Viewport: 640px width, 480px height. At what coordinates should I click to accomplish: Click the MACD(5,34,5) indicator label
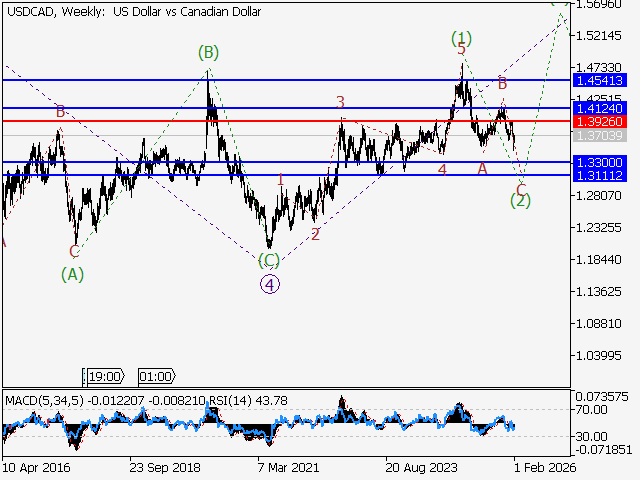pyautogui.click(x=45, y=401)
